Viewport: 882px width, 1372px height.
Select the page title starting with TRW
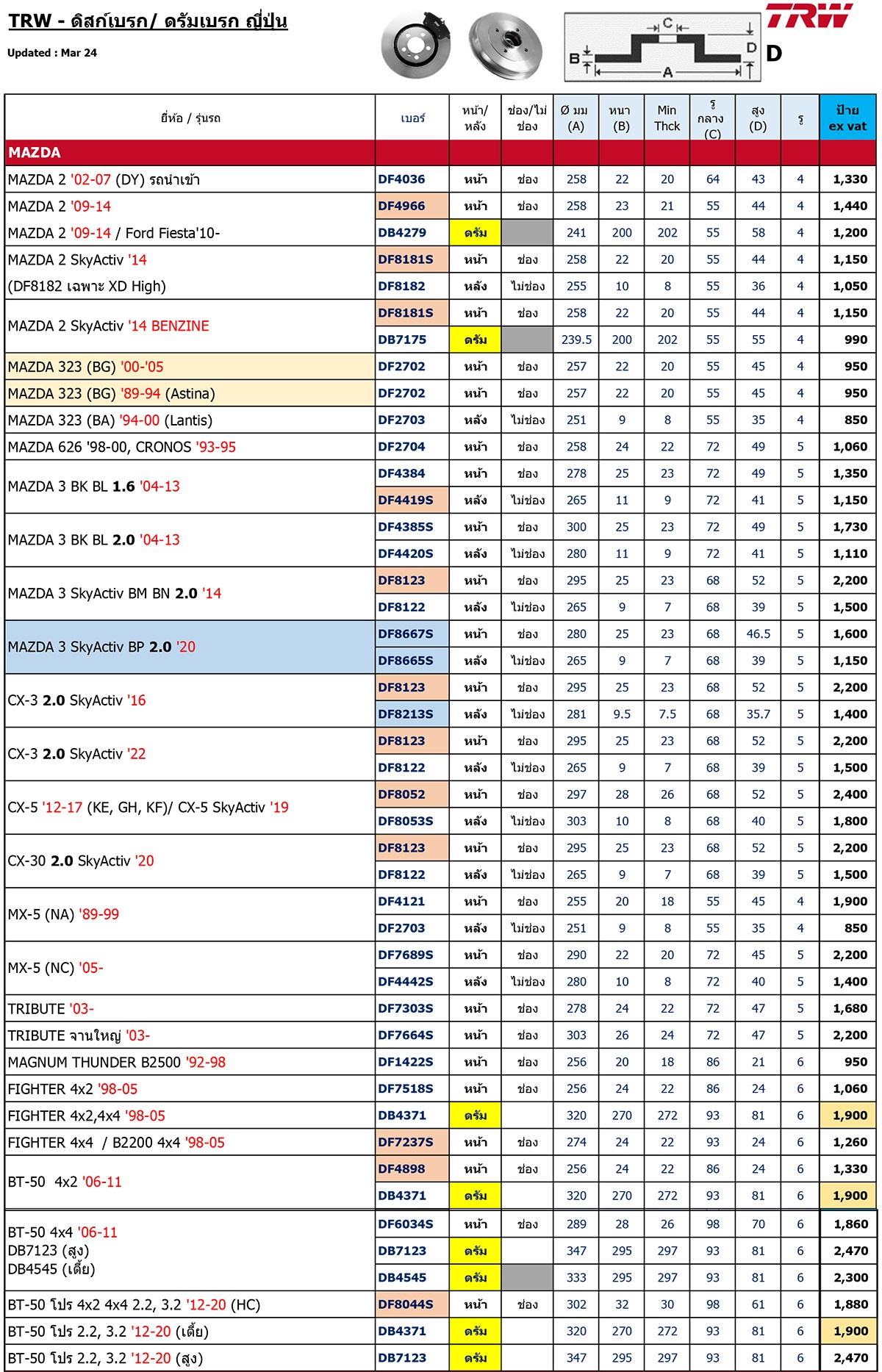pos(148,21)
